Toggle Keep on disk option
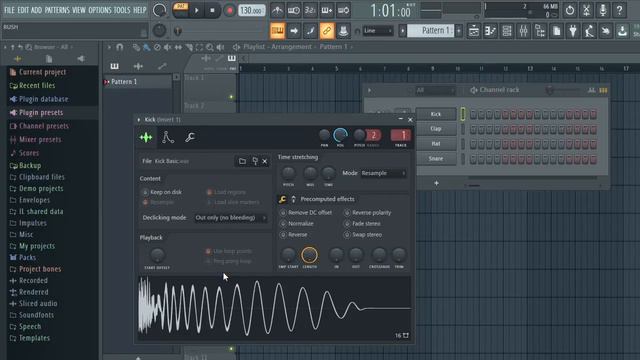 click(162, 192)
